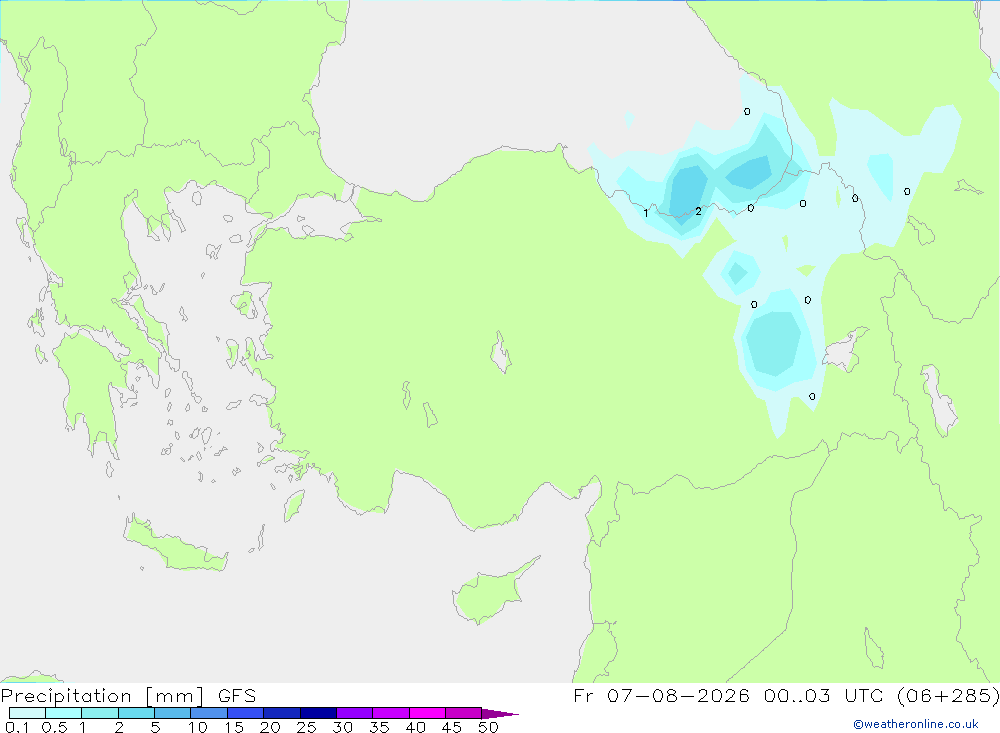Select the 30–35 mm purple legend swatch

pyautogui.click(x=355, y=713)
